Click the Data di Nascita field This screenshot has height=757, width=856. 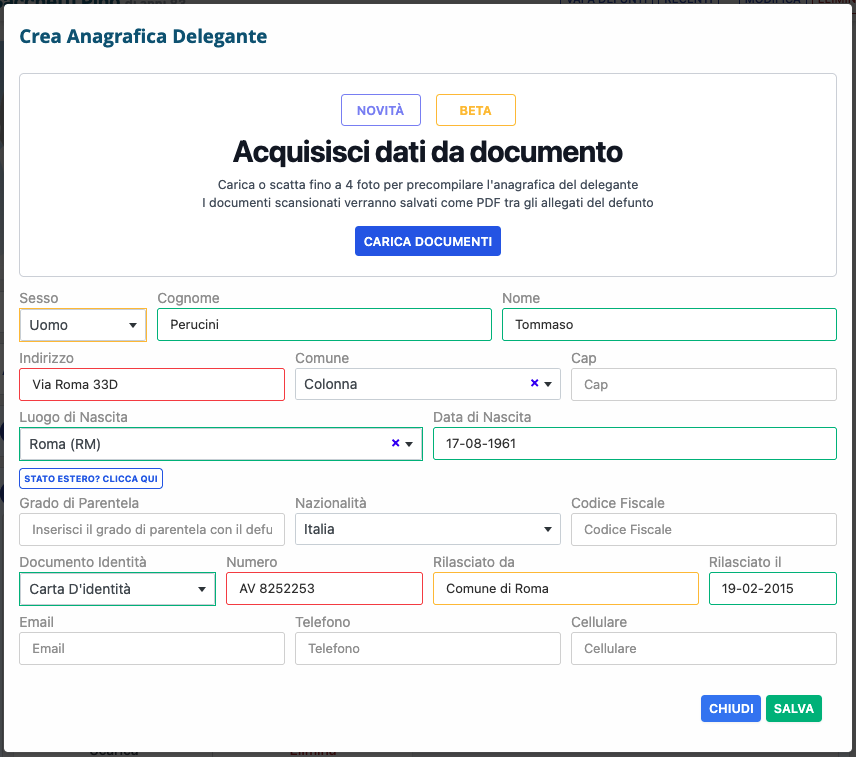634,444
